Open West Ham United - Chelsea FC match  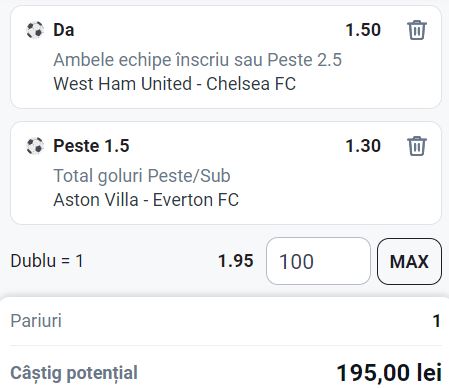175,84
